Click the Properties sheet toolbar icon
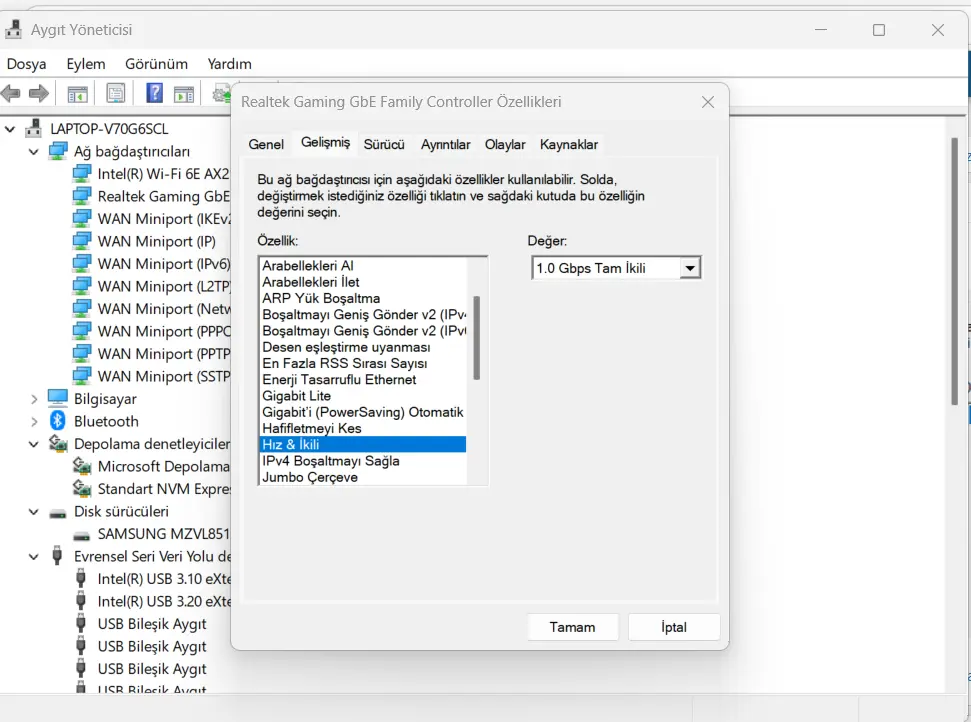This screenshot has width=971, height=722. (x=116, y=94)
